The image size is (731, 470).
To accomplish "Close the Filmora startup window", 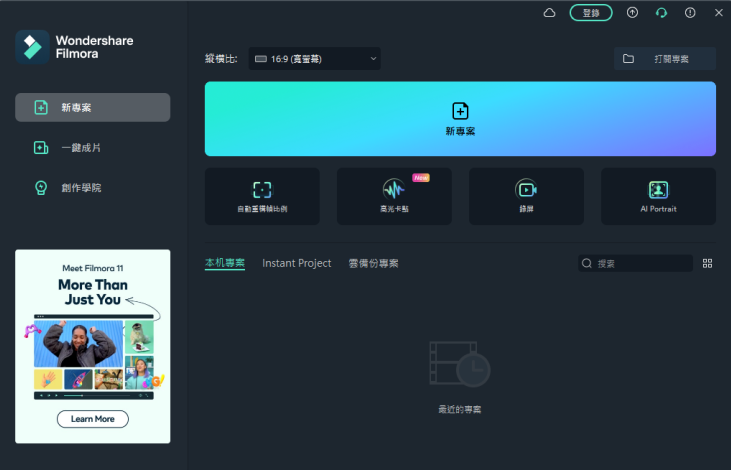I will pos(718,13).
